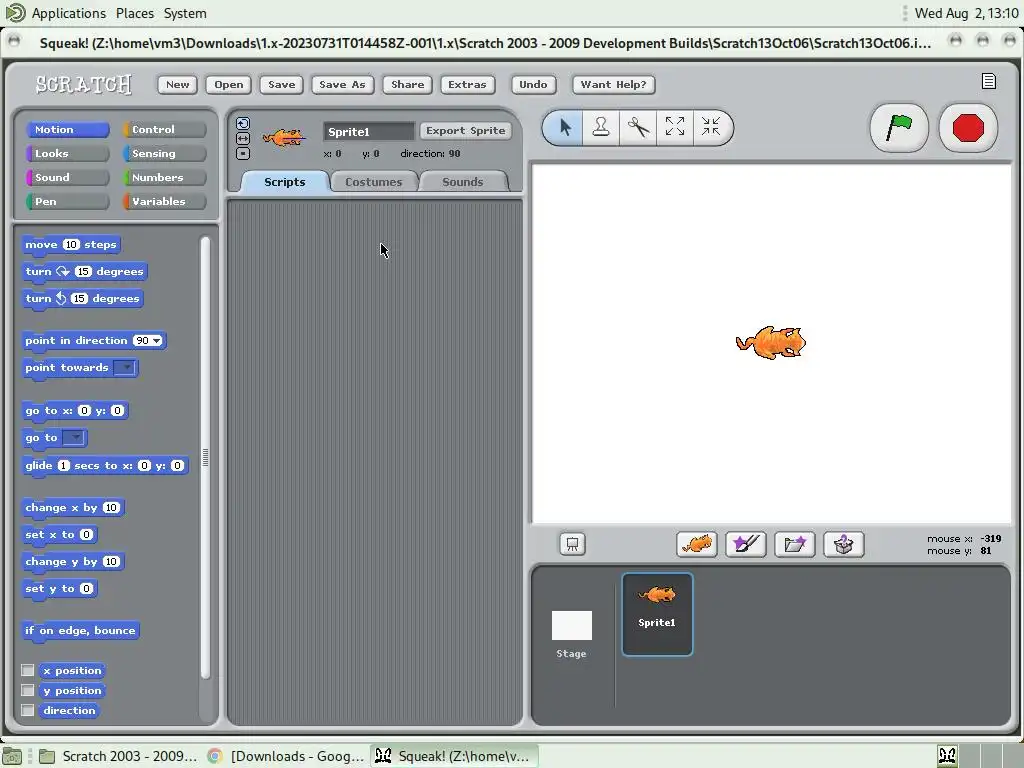1024x768 pixels.
Task: Open the Places menu
Action: tap(135, 13)
